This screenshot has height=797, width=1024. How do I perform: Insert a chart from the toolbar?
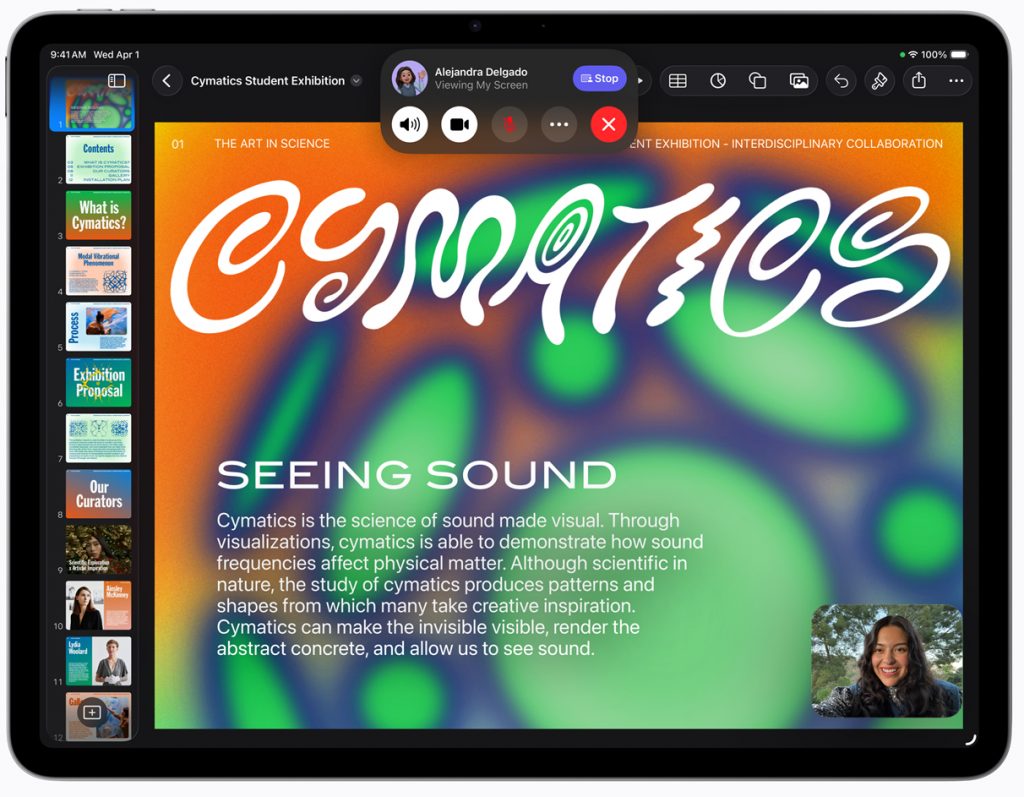coord(718,81)
